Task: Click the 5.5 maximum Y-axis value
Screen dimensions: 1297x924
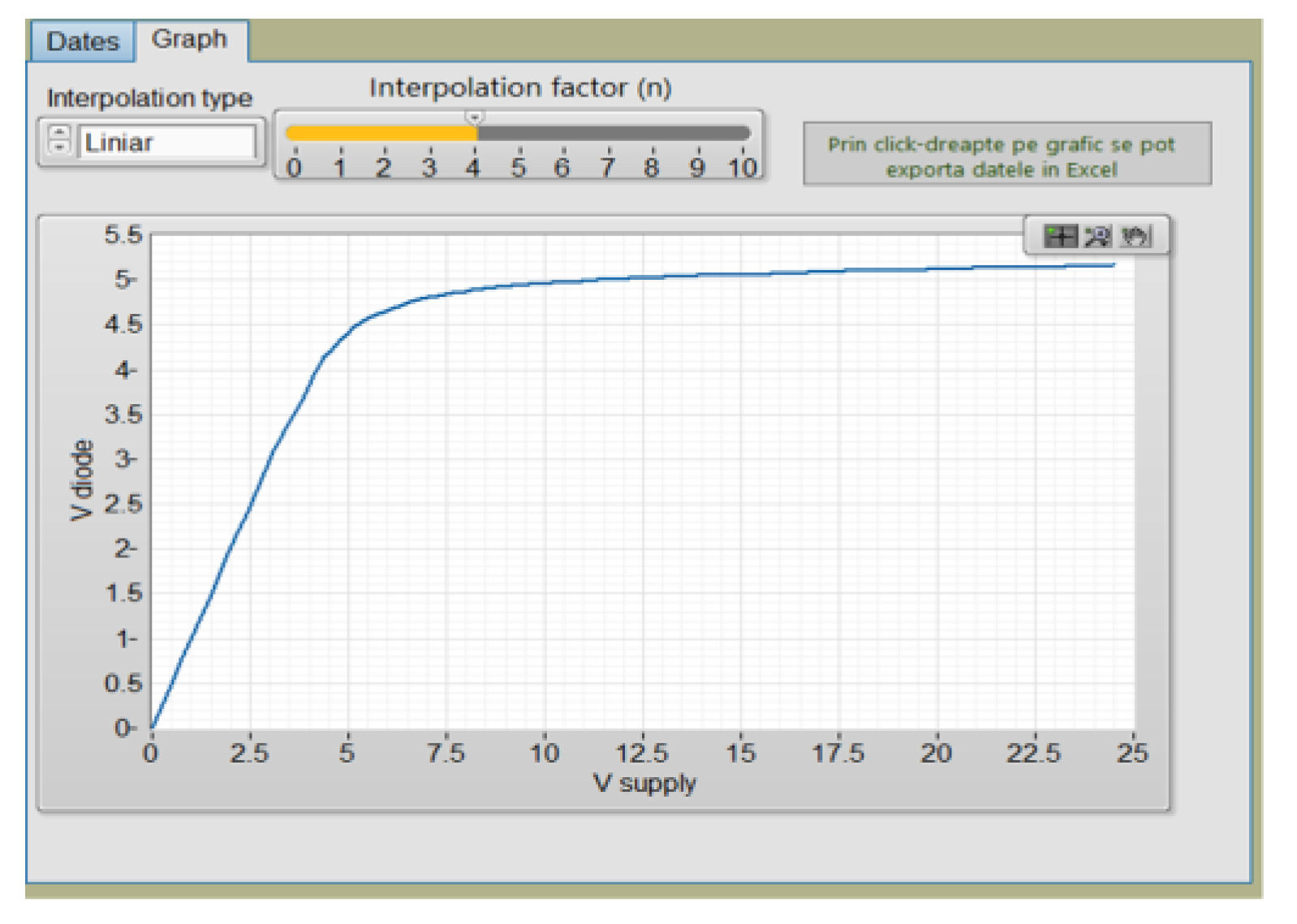Action: (x=123, y=235)
